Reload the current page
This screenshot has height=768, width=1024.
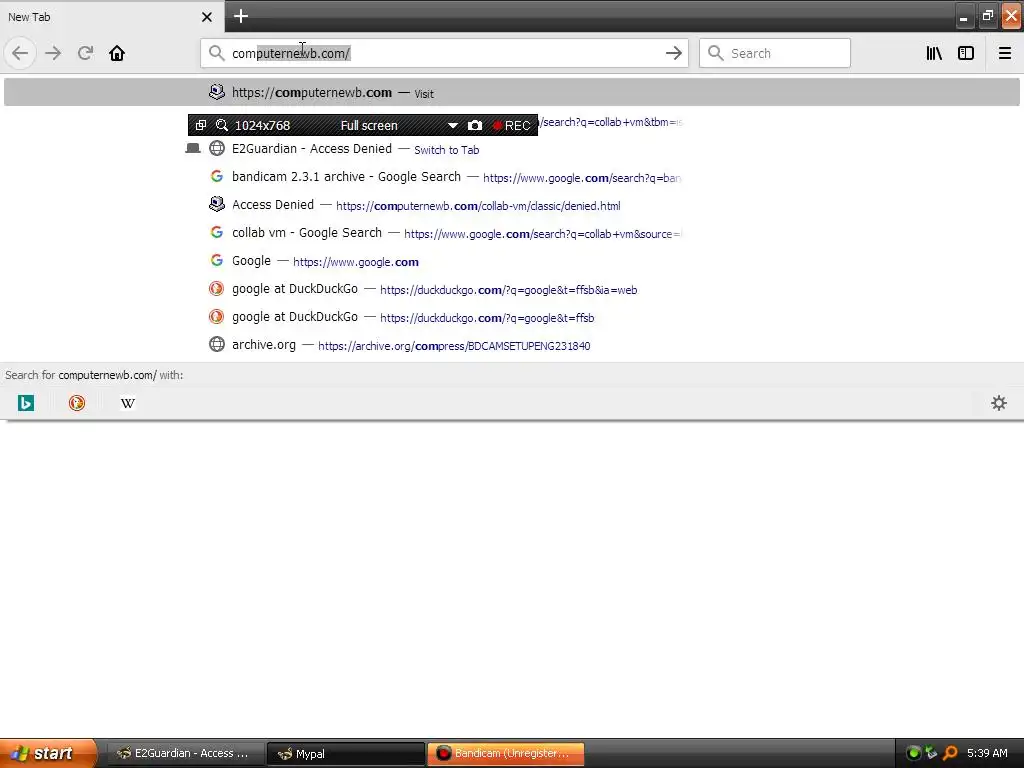[85, 53]
